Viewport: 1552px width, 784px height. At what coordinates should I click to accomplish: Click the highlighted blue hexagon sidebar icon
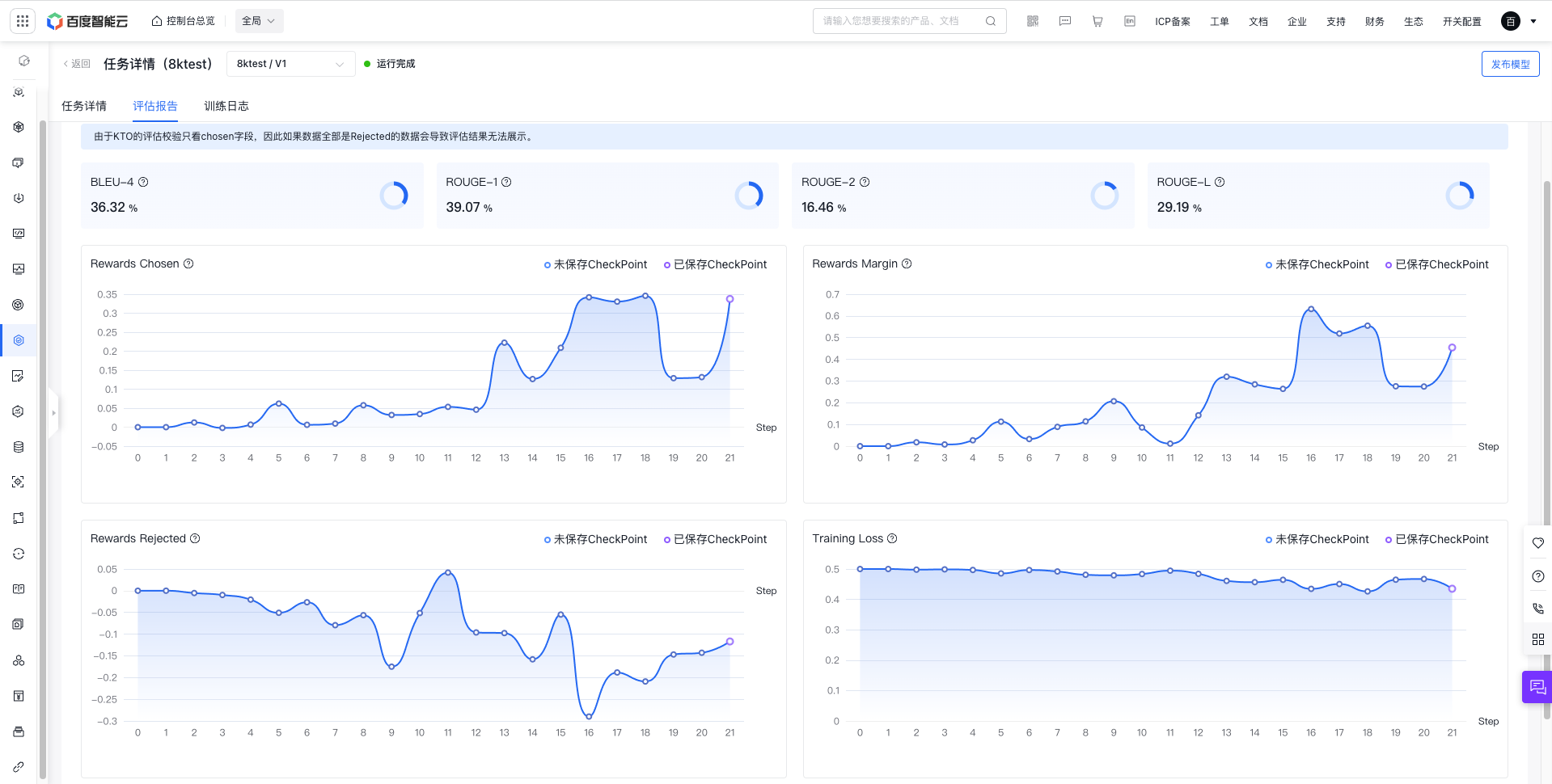(19, 340)
